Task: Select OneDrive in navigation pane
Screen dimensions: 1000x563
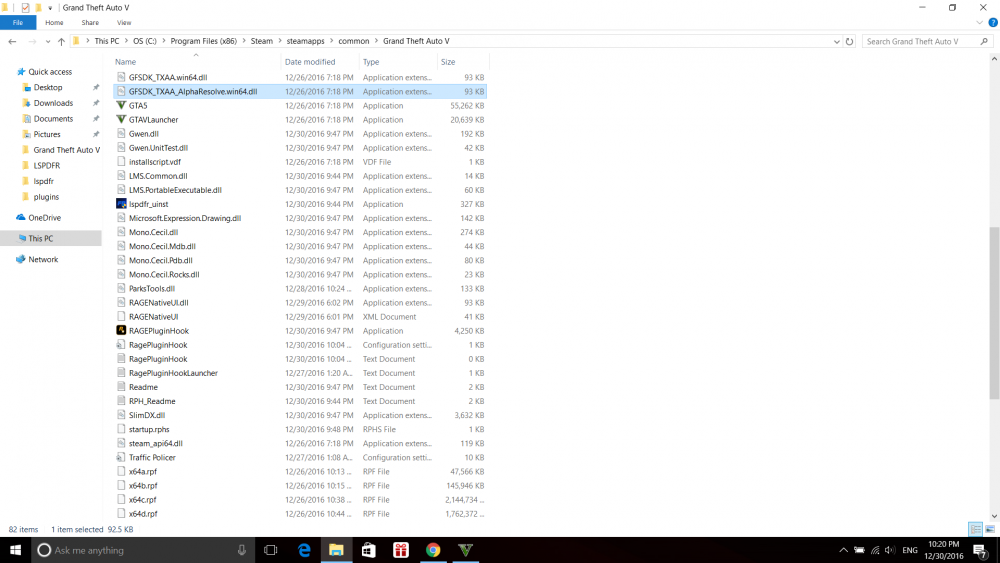Action: [45, 217]
